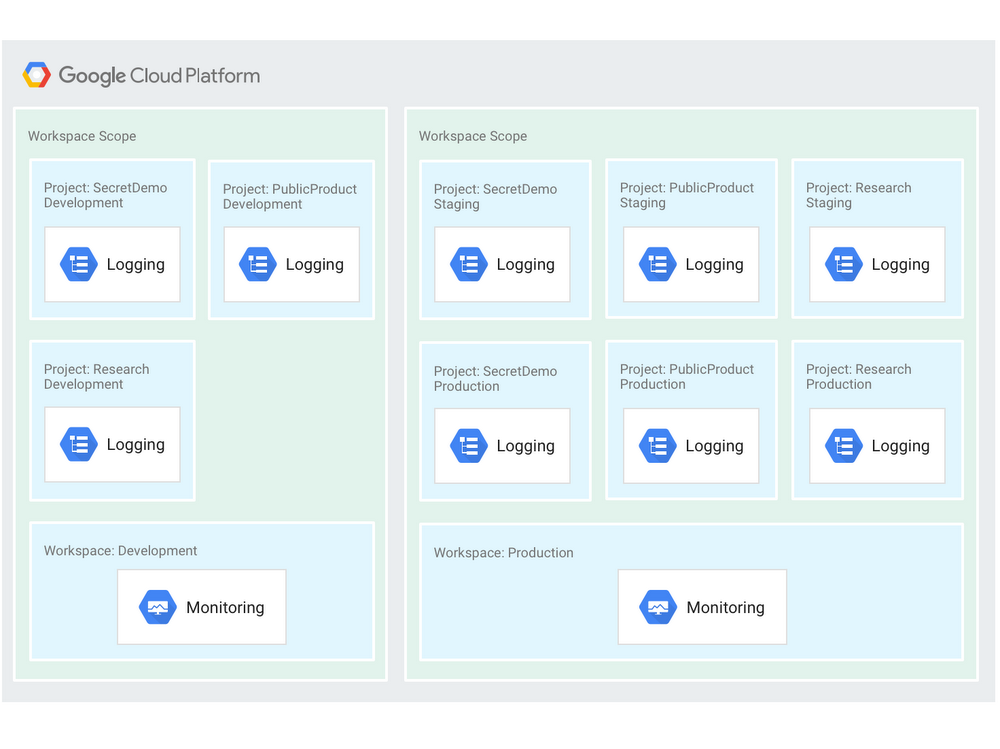Click the Project: PublicProduct Production label
This screenshot has height=749, width=1000.
687,376
